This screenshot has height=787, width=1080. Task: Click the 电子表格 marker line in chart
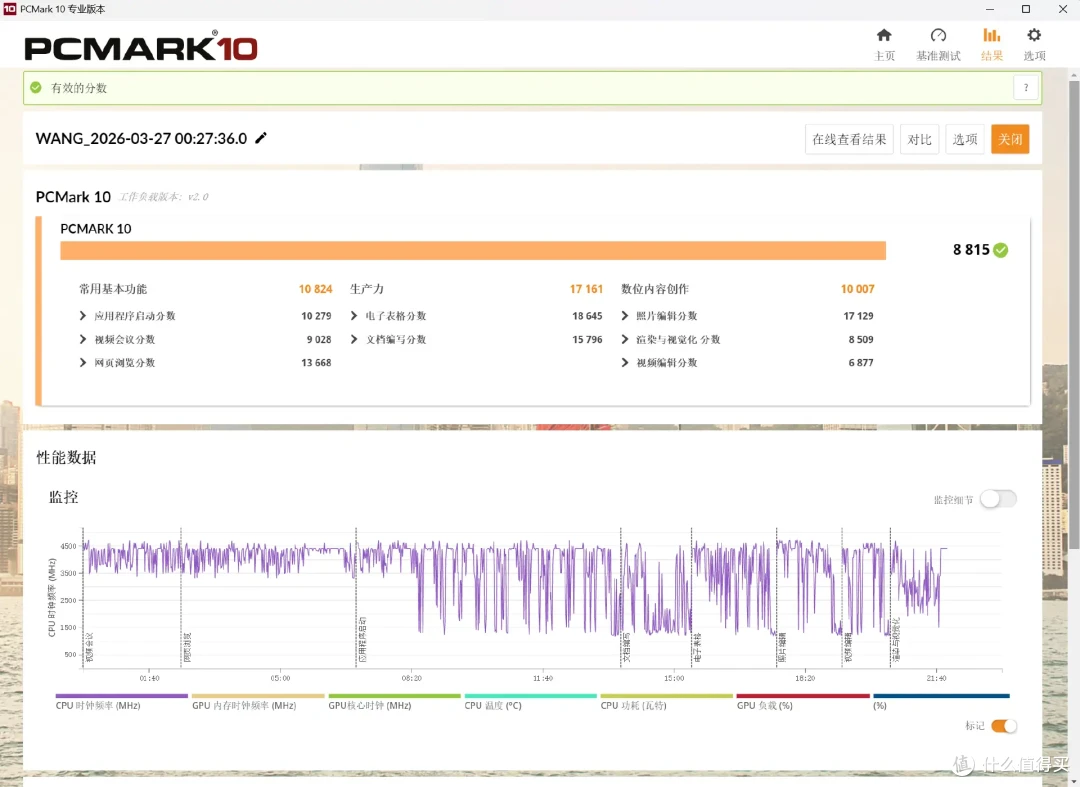pos(692,597)
